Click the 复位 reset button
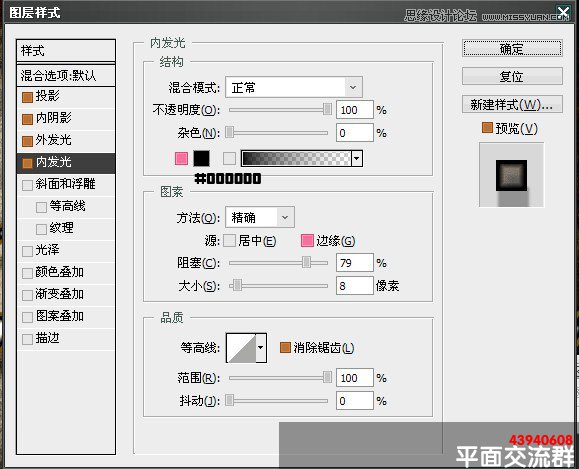The width and height of the screenshot is (579, 469). pyautogui.click(x=512, y=76)
